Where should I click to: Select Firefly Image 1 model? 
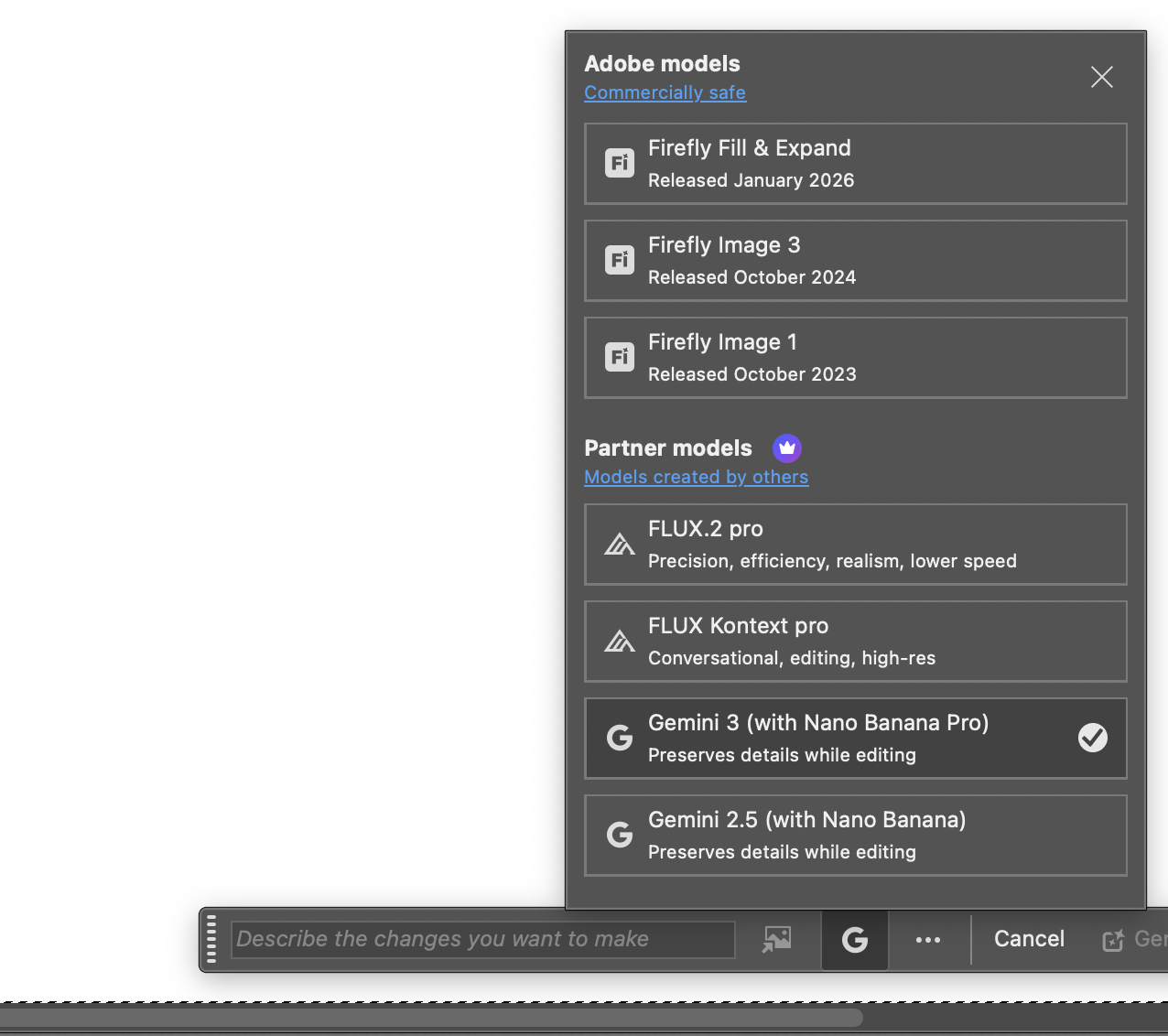pyautogui.click(x=856, y=358)
